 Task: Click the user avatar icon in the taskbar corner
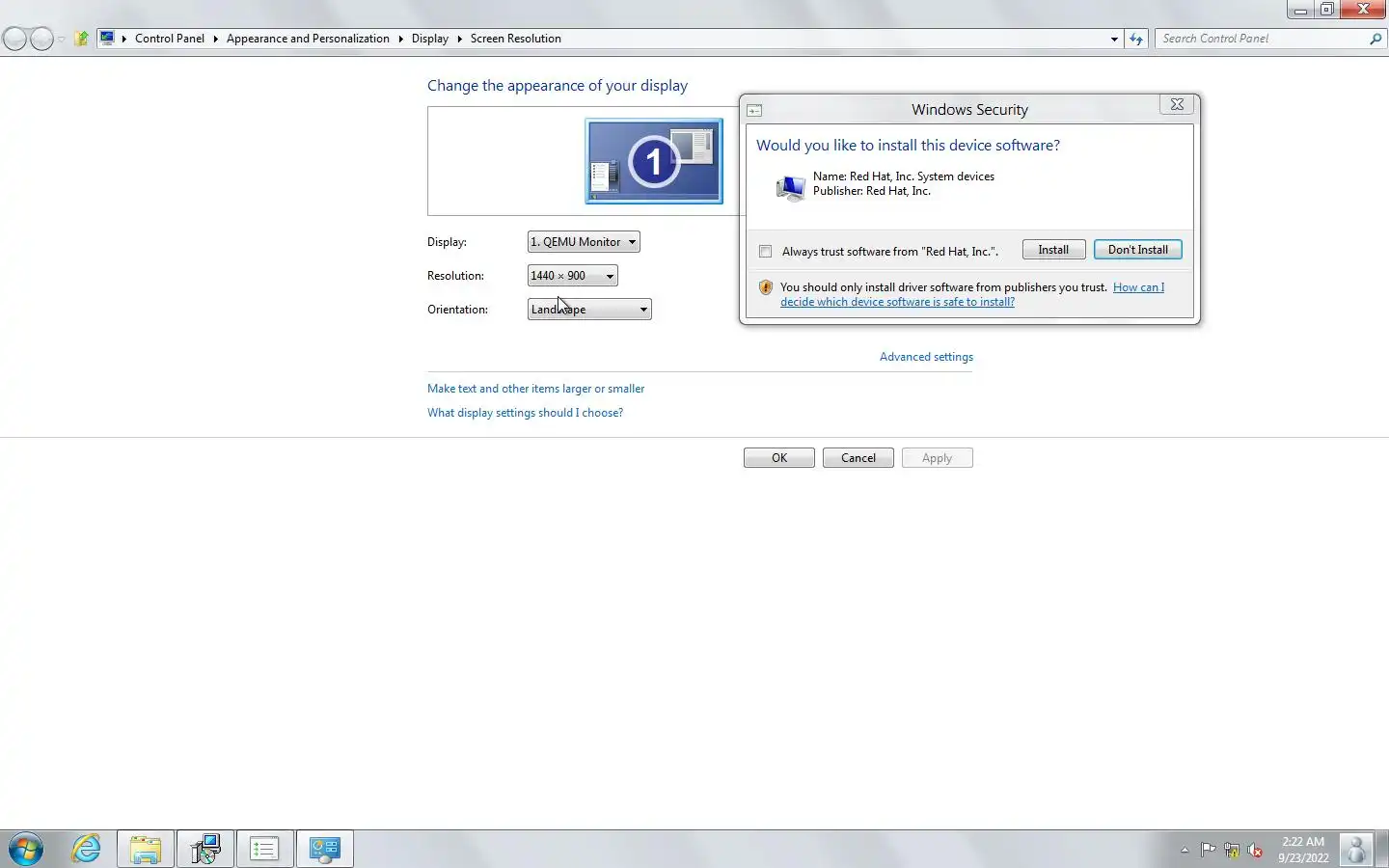coord(1356,850)
